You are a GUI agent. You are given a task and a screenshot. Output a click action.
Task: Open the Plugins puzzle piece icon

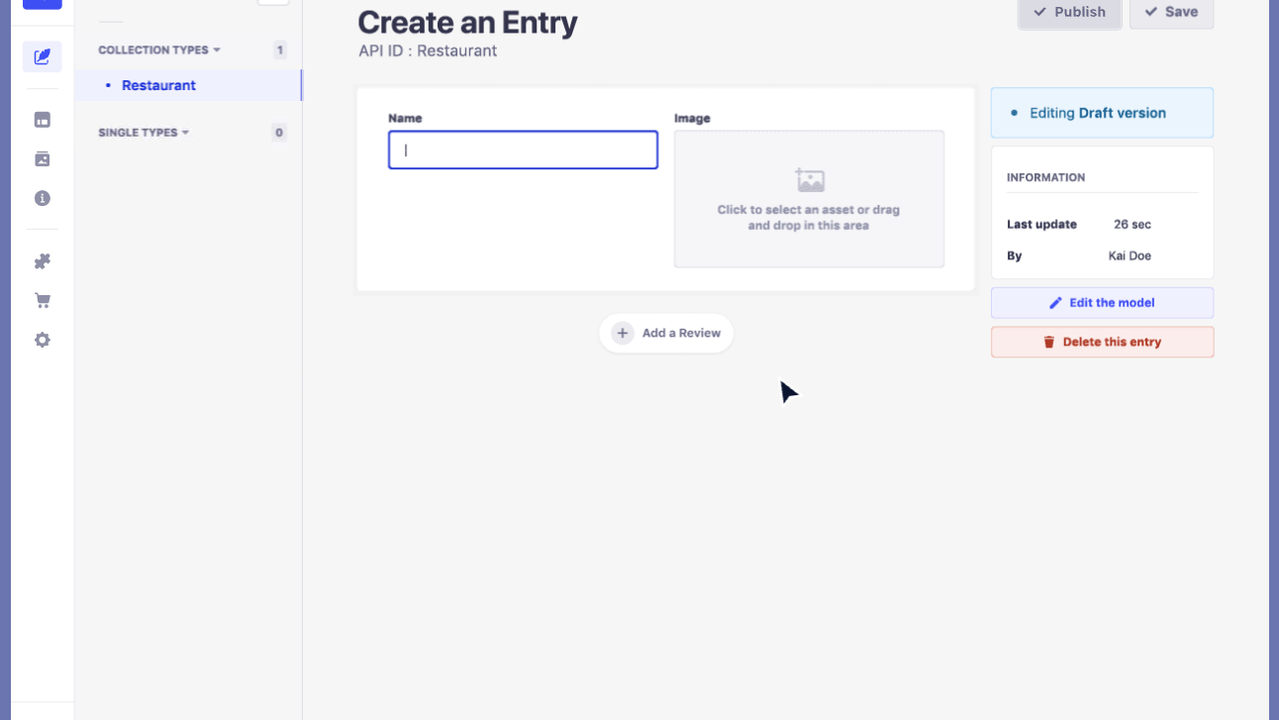[42, 261]
